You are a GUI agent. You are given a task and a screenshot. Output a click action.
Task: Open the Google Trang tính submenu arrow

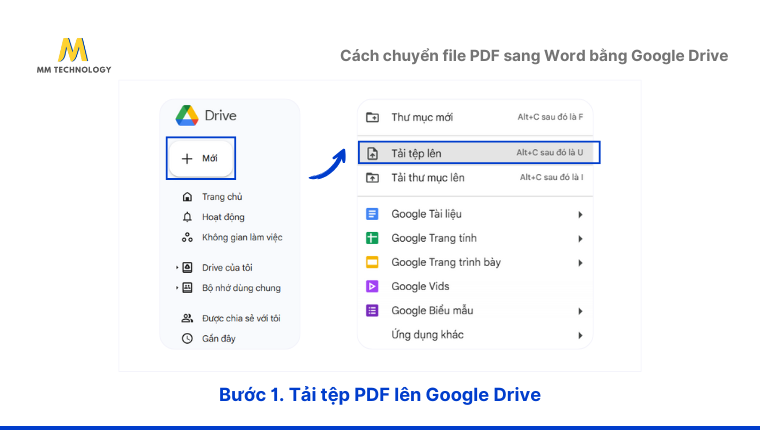coord(580,239)
